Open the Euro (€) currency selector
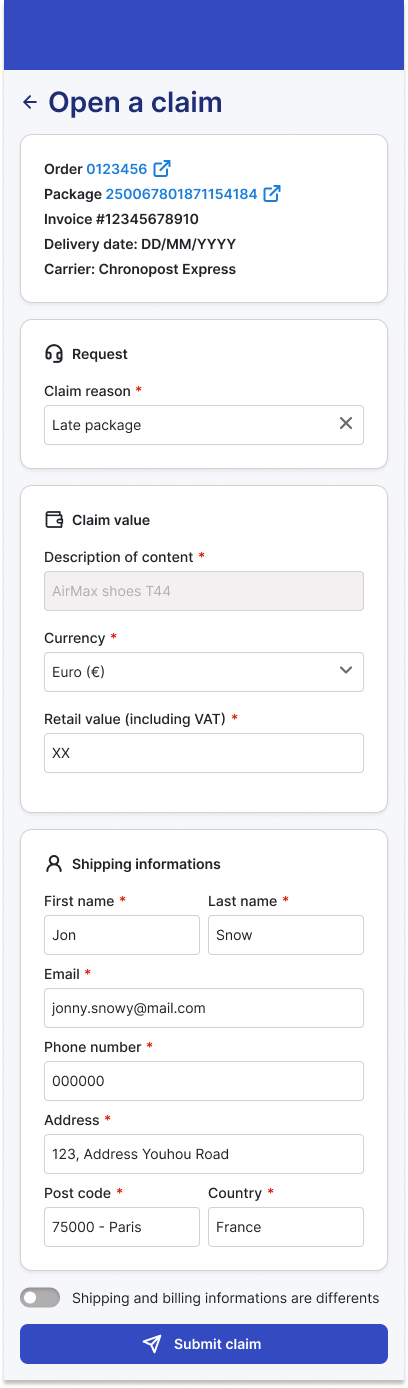The width and height of the screenshot is (408, 1388). [x=204, y=672]
